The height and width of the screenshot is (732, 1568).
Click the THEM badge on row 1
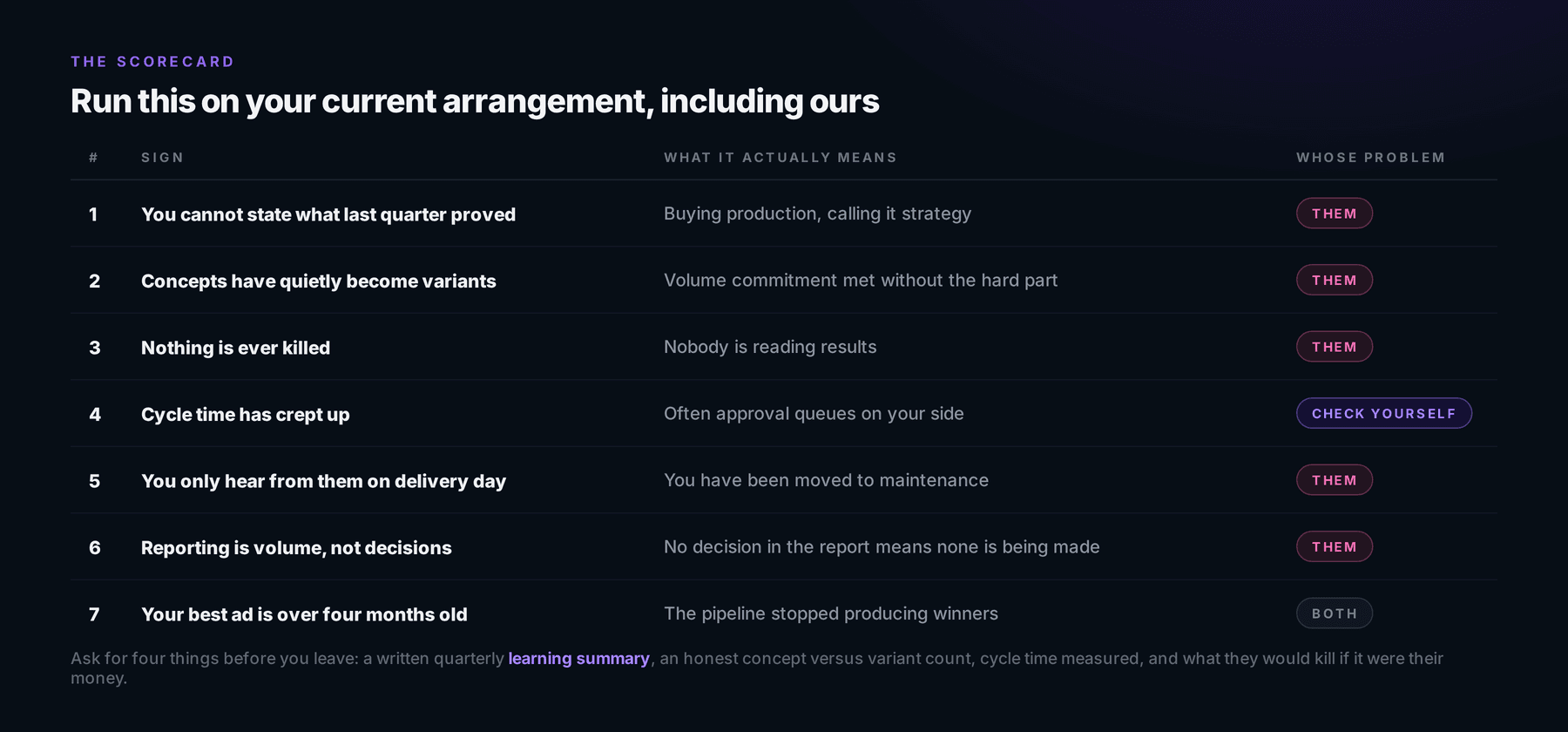point(1334,213)
